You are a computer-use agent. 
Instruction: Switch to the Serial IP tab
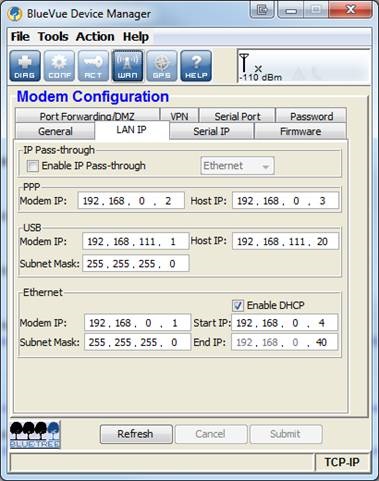pos(212,131)
